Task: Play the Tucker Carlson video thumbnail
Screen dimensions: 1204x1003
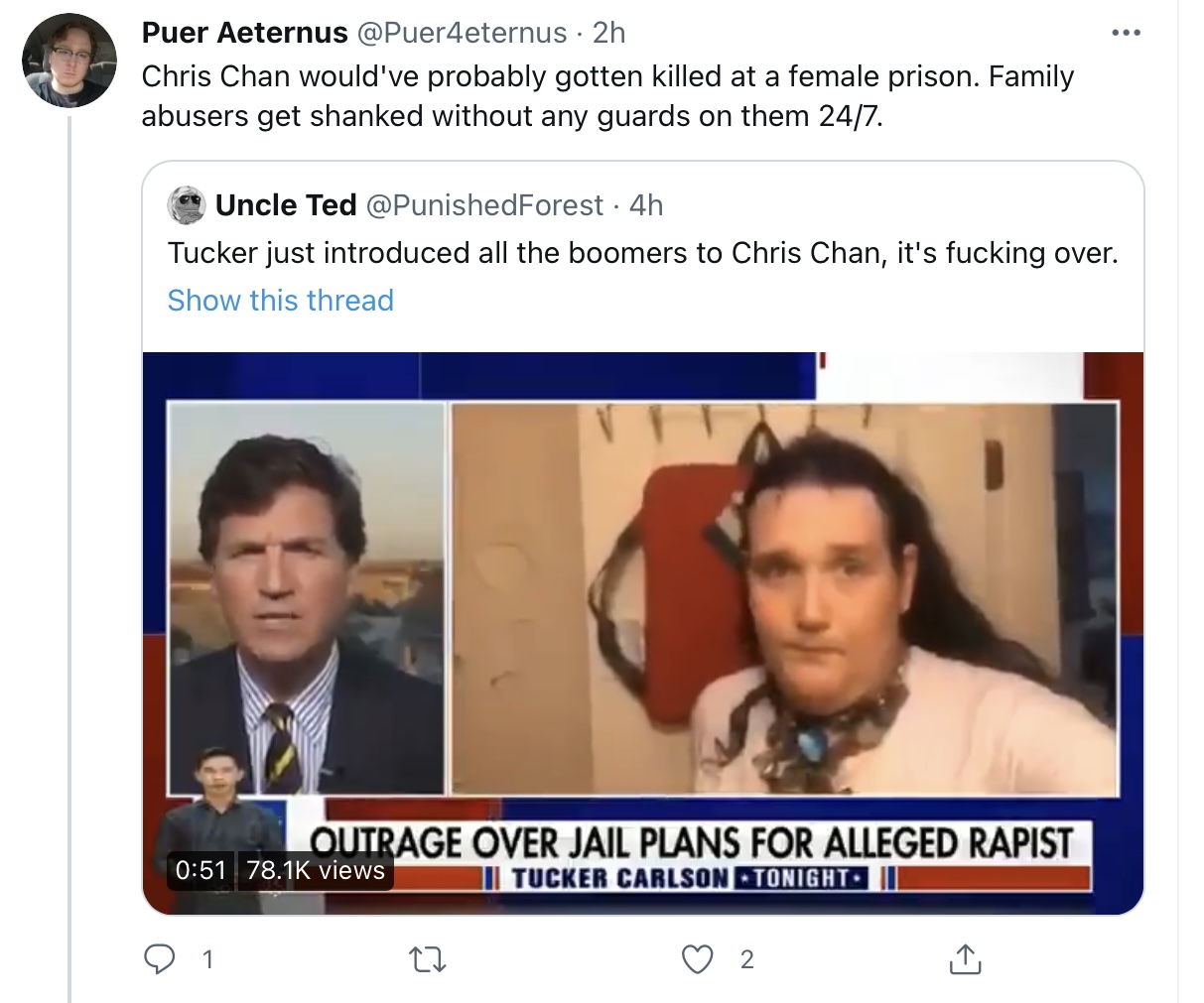Action: (643, 633)
